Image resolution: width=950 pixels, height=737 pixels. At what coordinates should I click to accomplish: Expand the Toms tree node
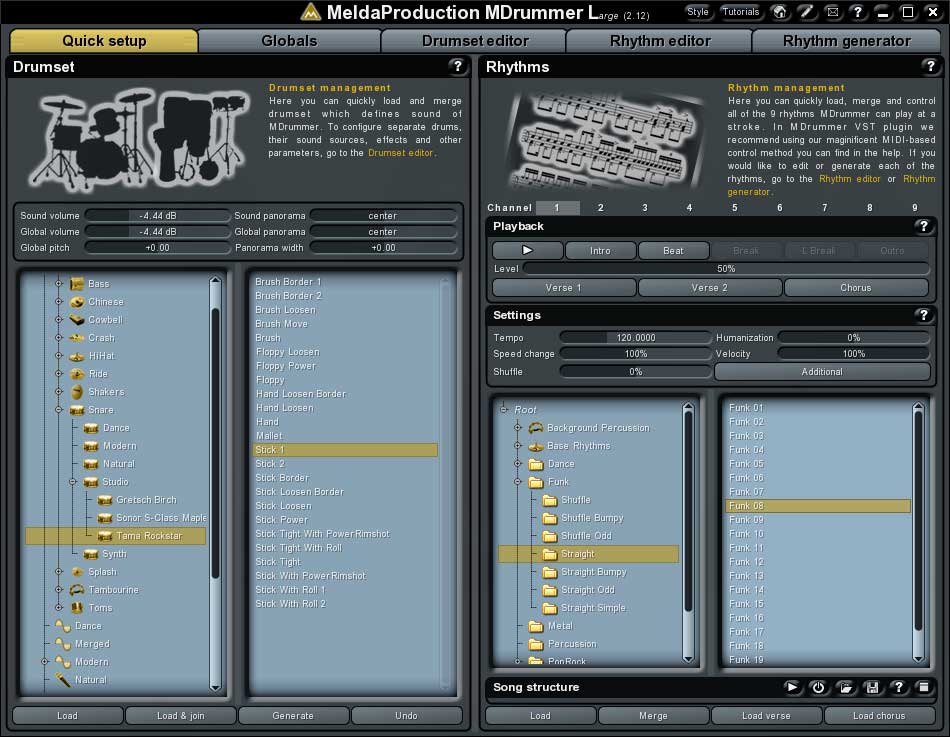point(59,608)
